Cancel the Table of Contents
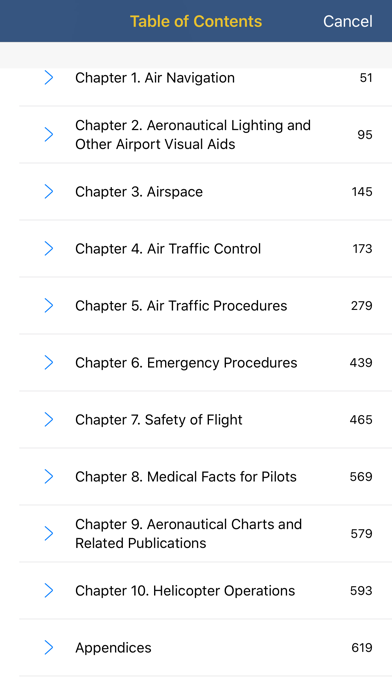392x696 pixels. pos(348,21)
